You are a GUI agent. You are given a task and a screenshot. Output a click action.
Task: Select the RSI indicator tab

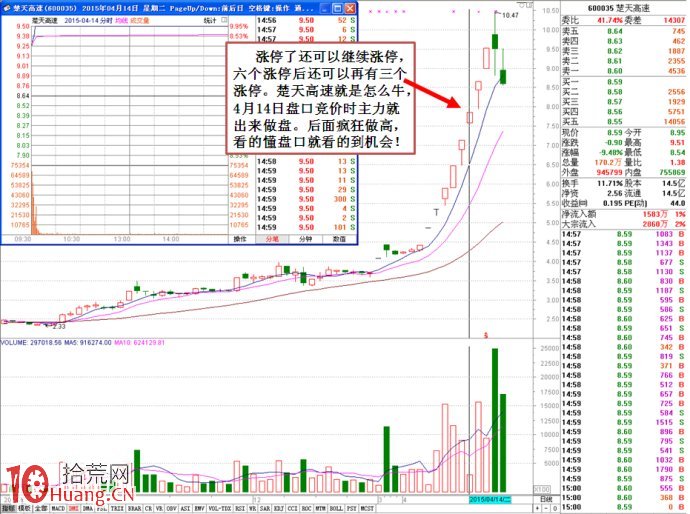[240, 508]
